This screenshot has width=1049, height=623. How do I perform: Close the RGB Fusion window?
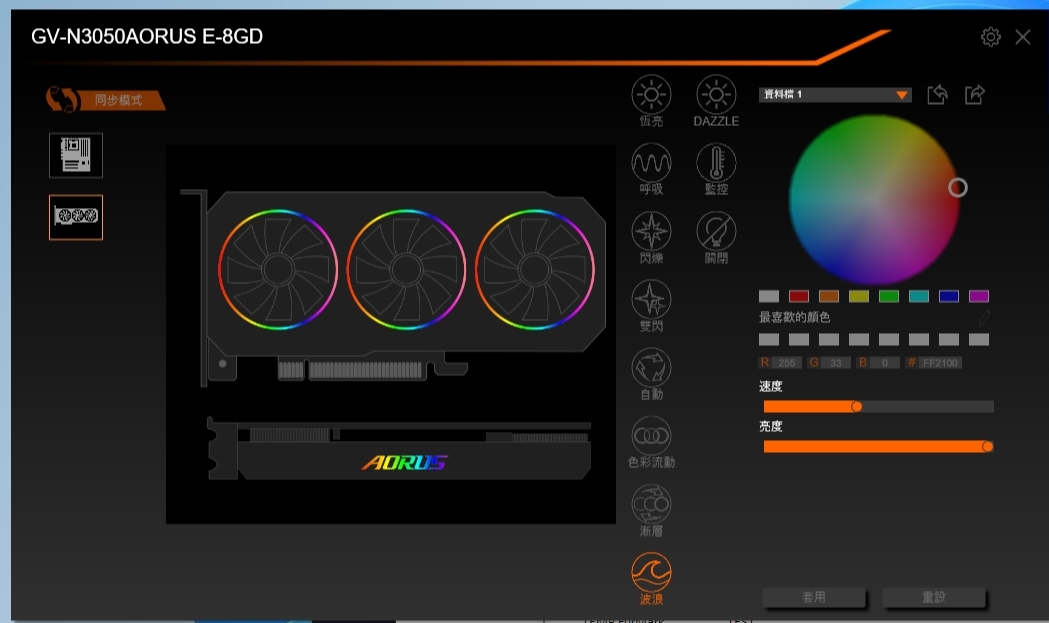coord(1022,37)
